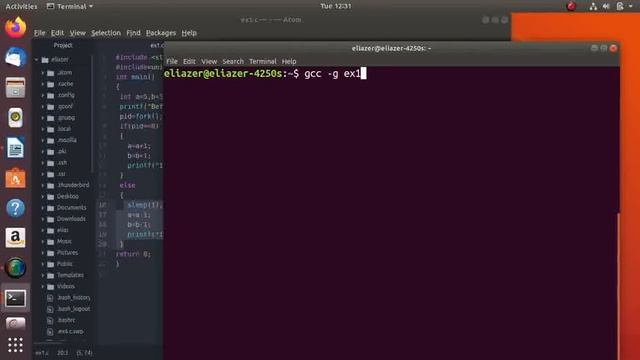Select the .ssh folder row
The width and height of the screenshot is (640, 360).
click(64, 163)
